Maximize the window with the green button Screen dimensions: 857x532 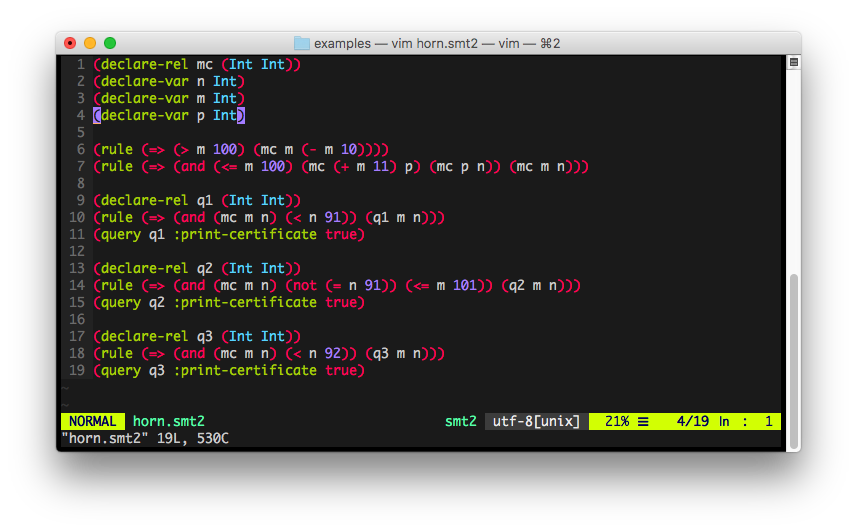pyautogui.click(x=110, y=43)
